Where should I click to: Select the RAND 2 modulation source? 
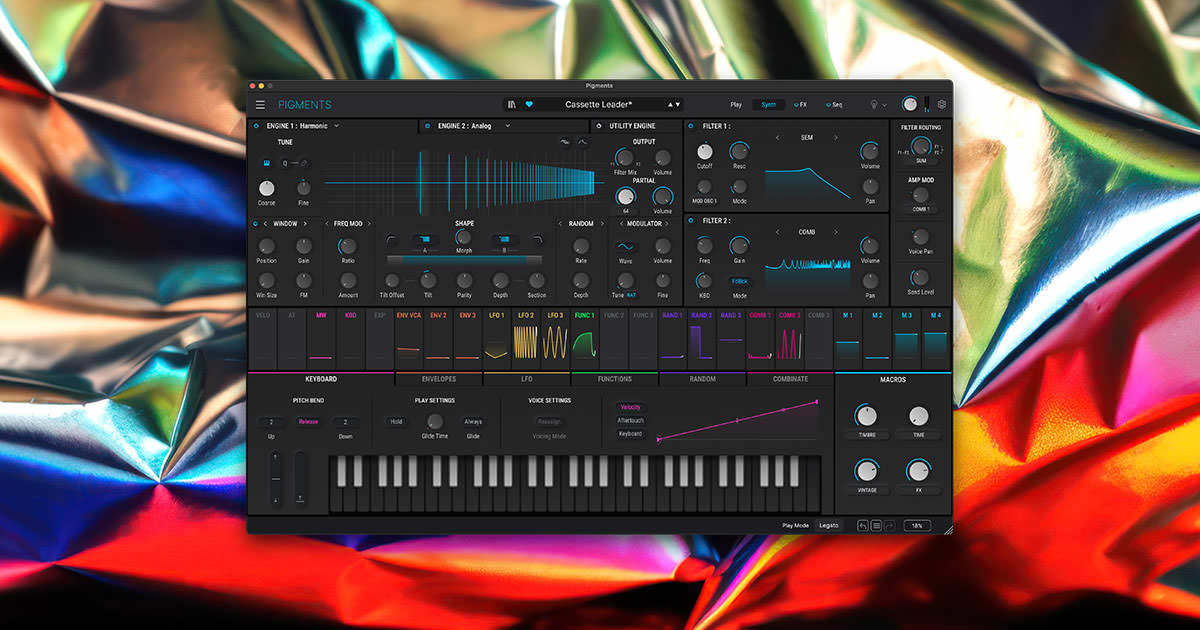pyautogui.click(x=701, y=339)
